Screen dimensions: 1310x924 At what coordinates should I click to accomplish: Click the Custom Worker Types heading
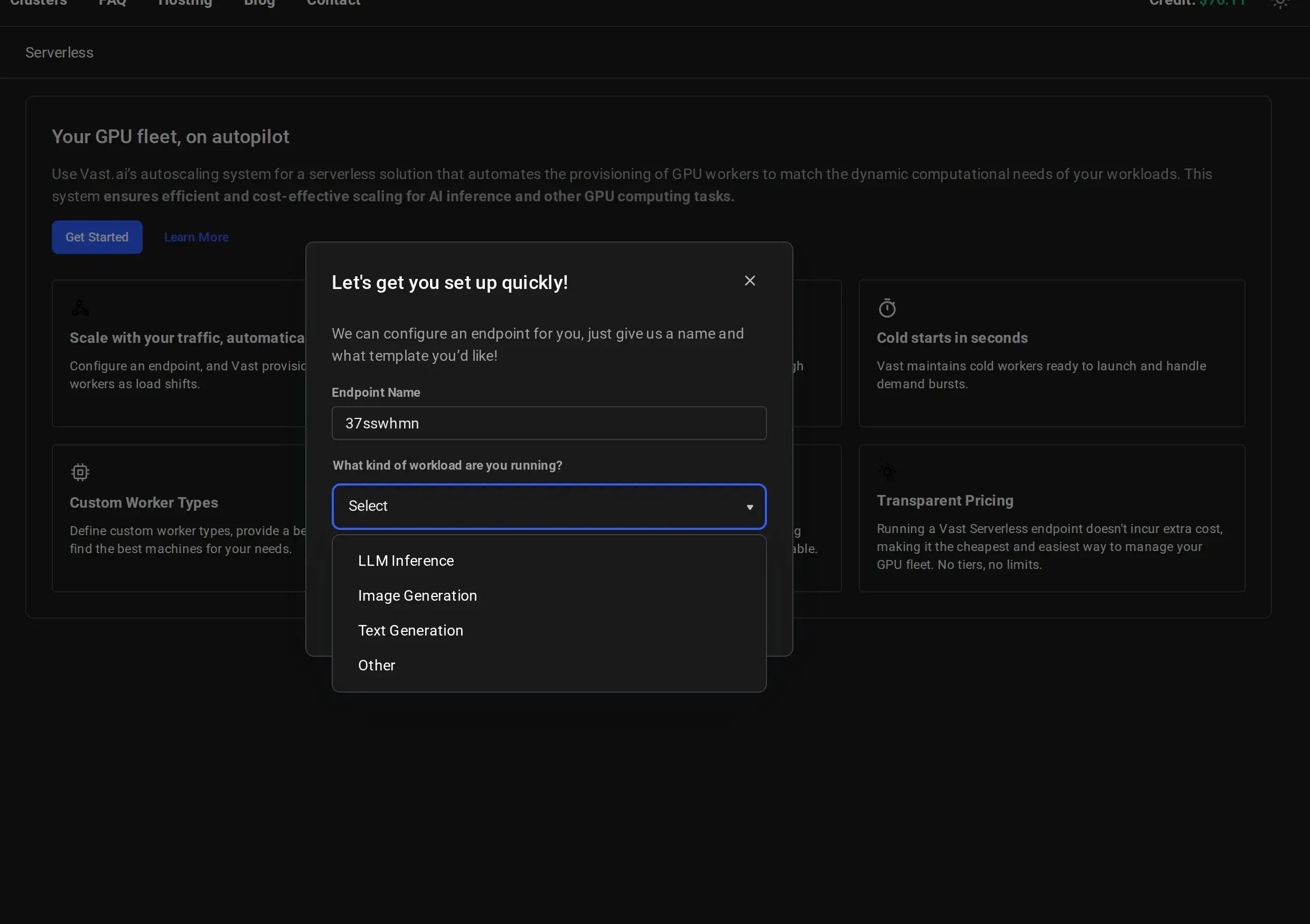click(144, 503)
